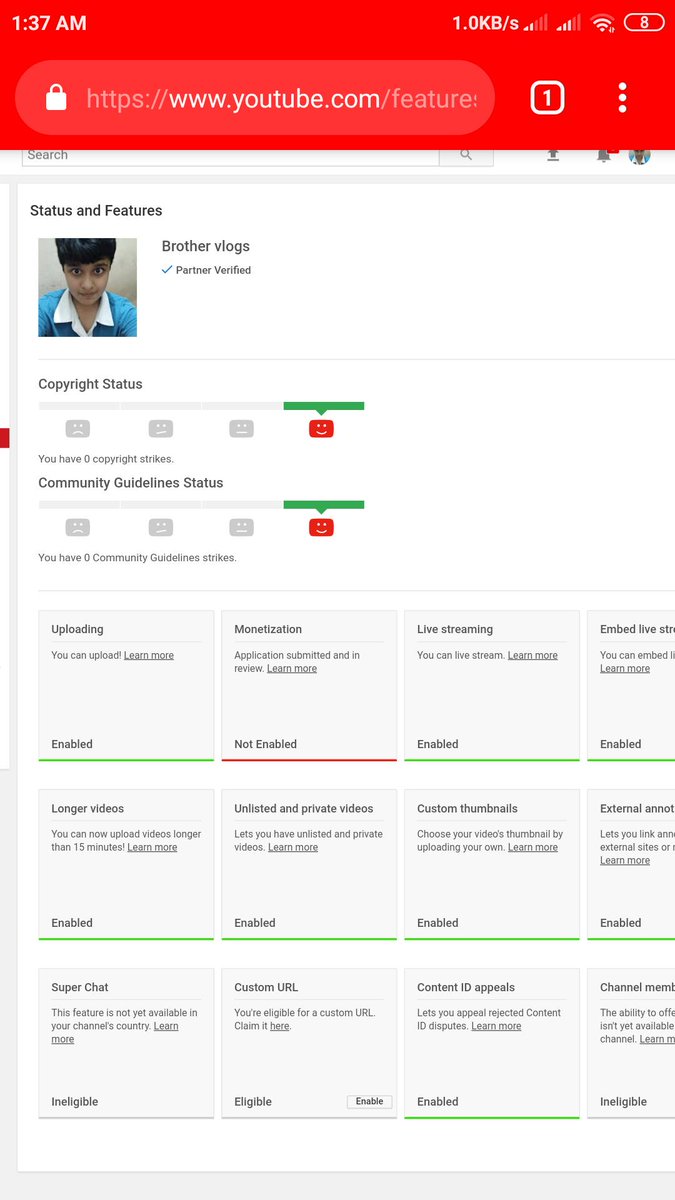Screen dimensions: 675x1200
Task: Click the upload video arrow icon
Action: click(x=552, y=155)
